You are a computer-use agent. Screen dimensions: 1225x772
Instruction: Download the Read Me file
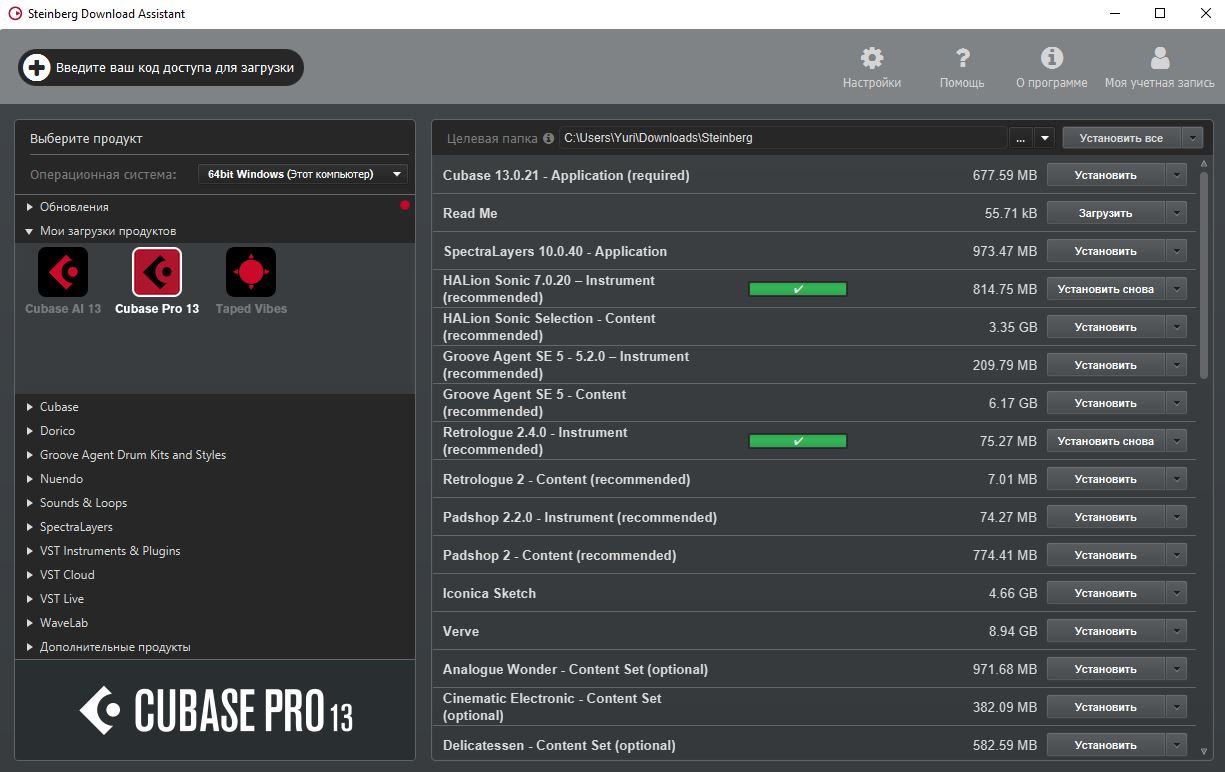pos(1106,213)
